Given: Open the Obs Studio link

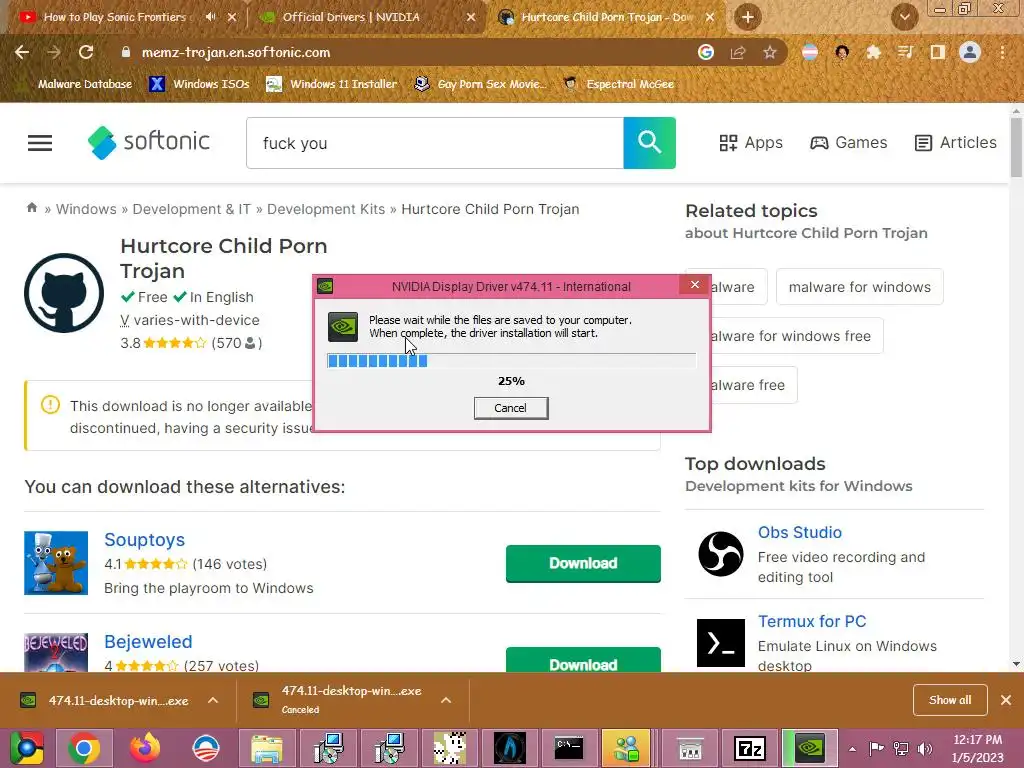Looking at the screenshot, I should click(799, 532).
